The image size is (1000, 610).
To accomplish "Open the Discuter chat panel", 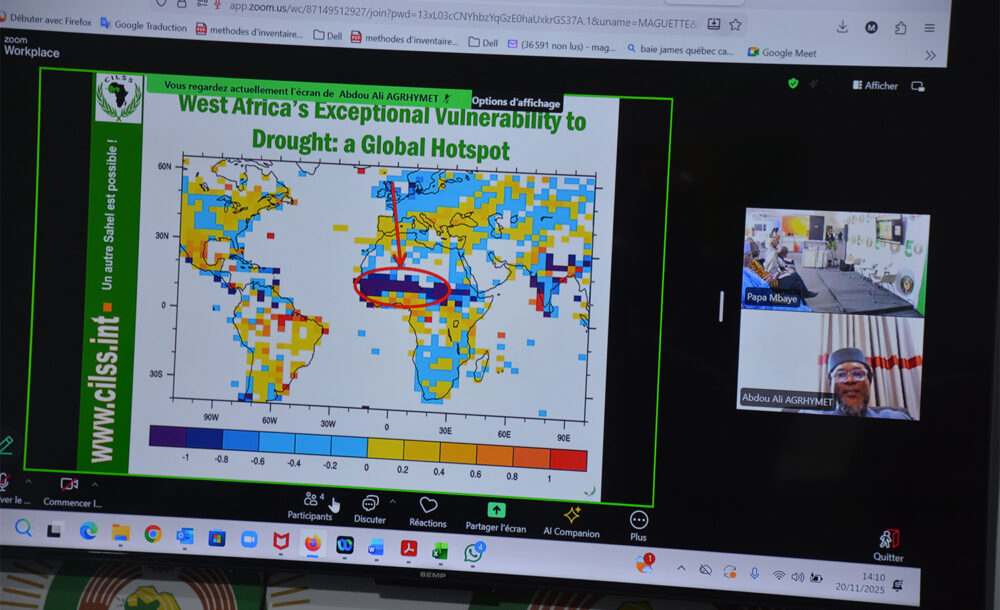I will [x=370, y=508].
